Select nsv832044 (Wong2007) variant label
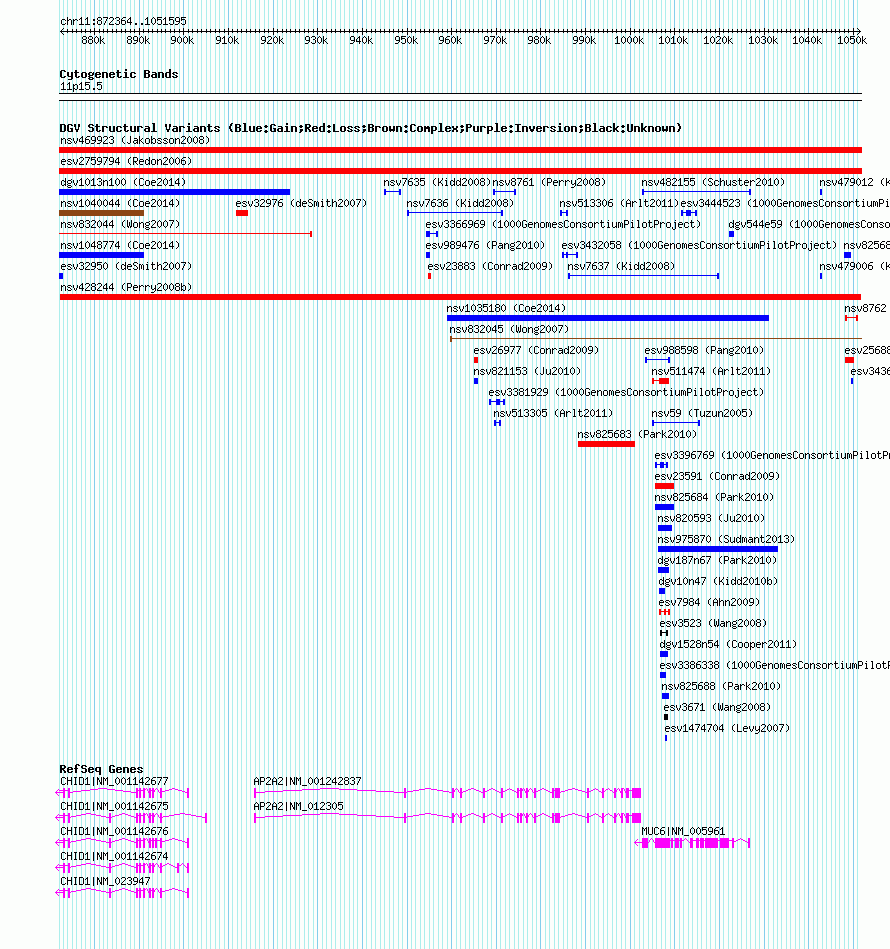This screenshot has height=949, width=890. tap(120, 224)
